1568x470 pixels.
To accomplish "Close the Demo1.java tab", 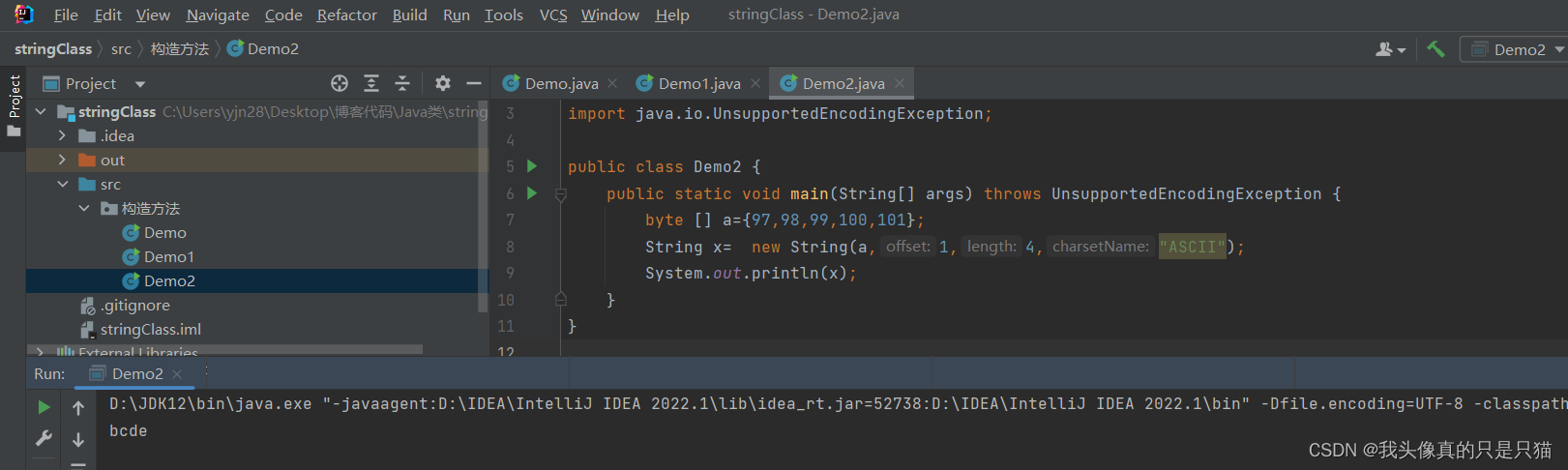I will click(755, 83).
